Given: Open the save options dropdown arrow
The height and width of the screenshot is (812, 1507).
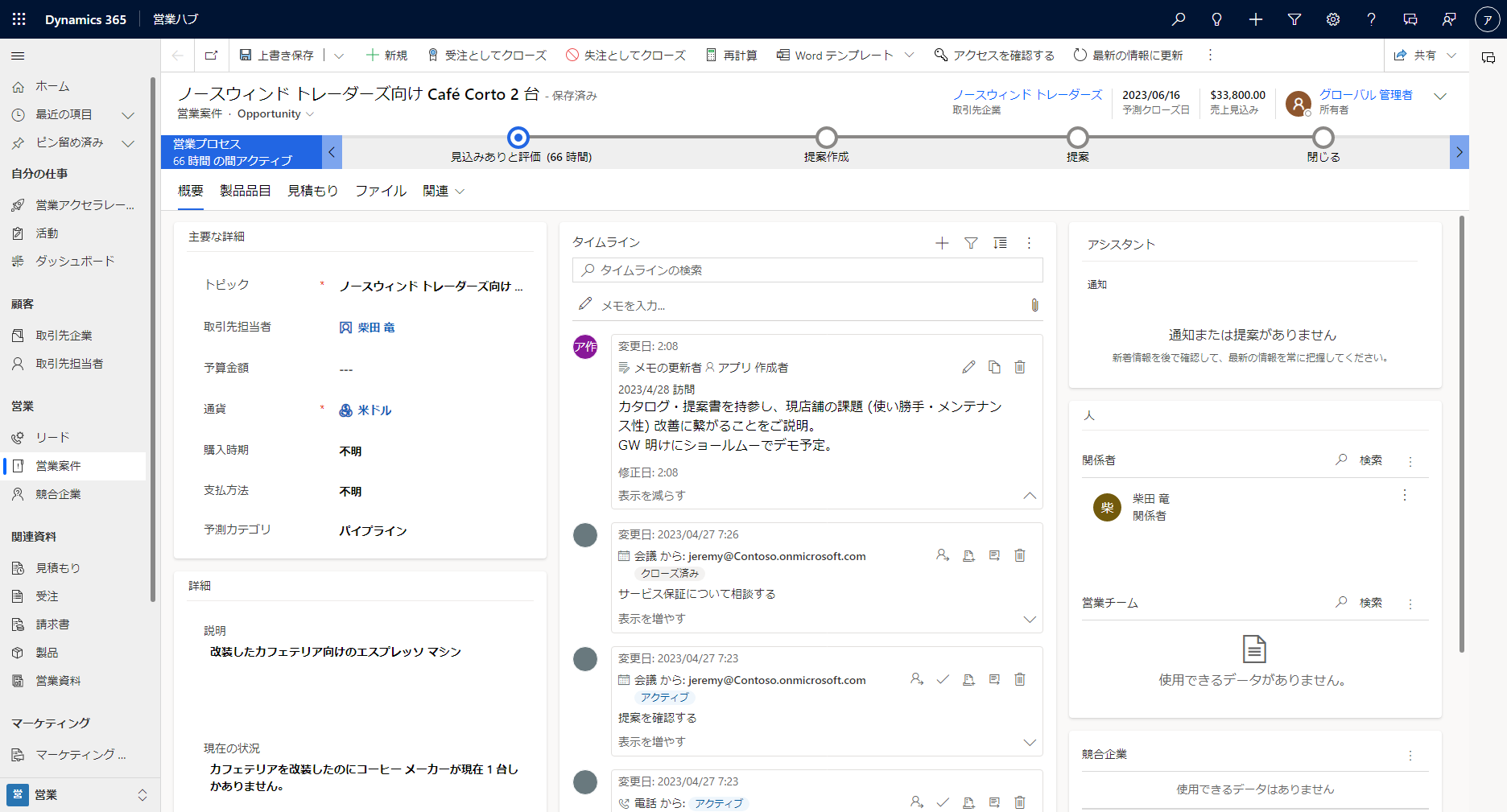Looking at the screenshot, I should tap(339, 56).
